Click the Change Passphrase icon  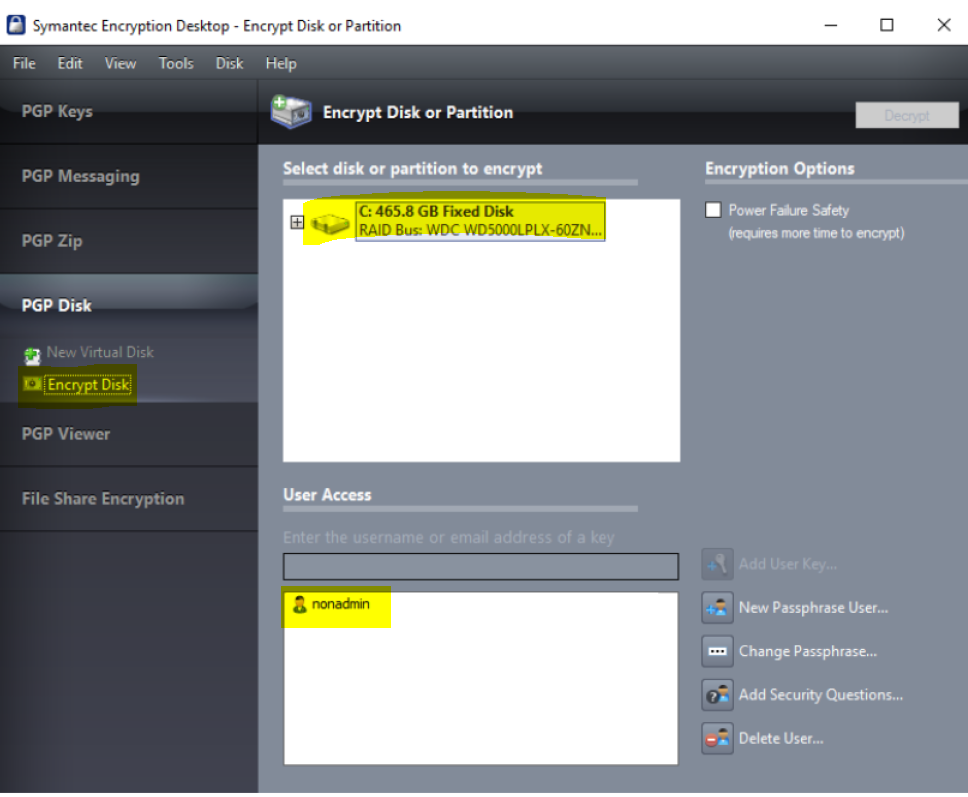click(717, 651)
